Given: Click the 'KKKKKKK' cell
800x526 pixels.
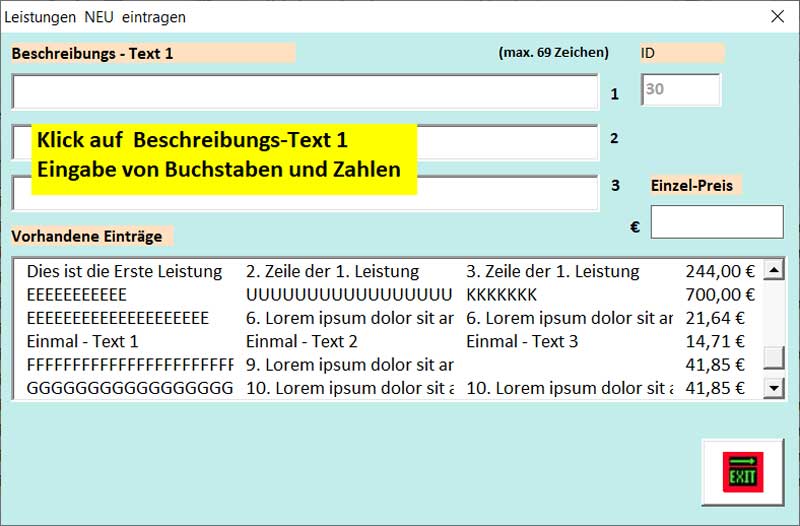Looking at the screenshot, I should (502, 295).
